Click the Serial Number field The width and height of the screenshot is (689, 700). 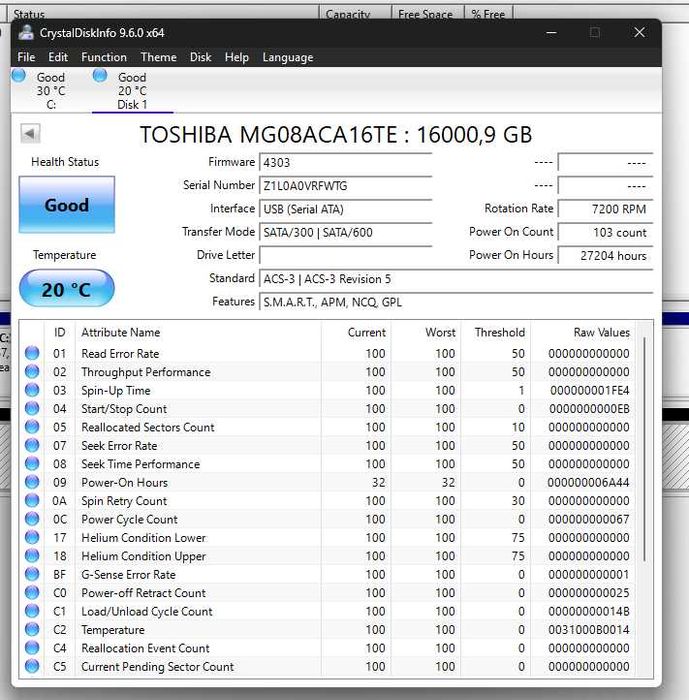point(345,186)
